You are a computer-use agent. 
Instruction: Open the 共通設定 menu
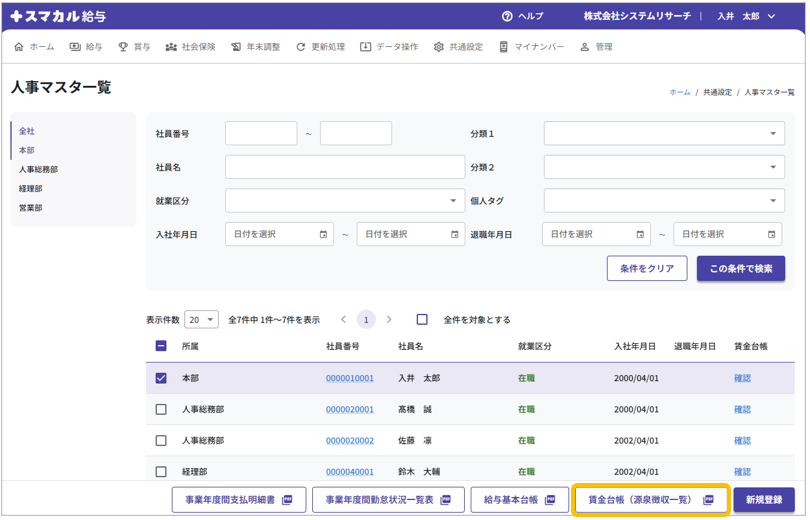coord(458,47)
